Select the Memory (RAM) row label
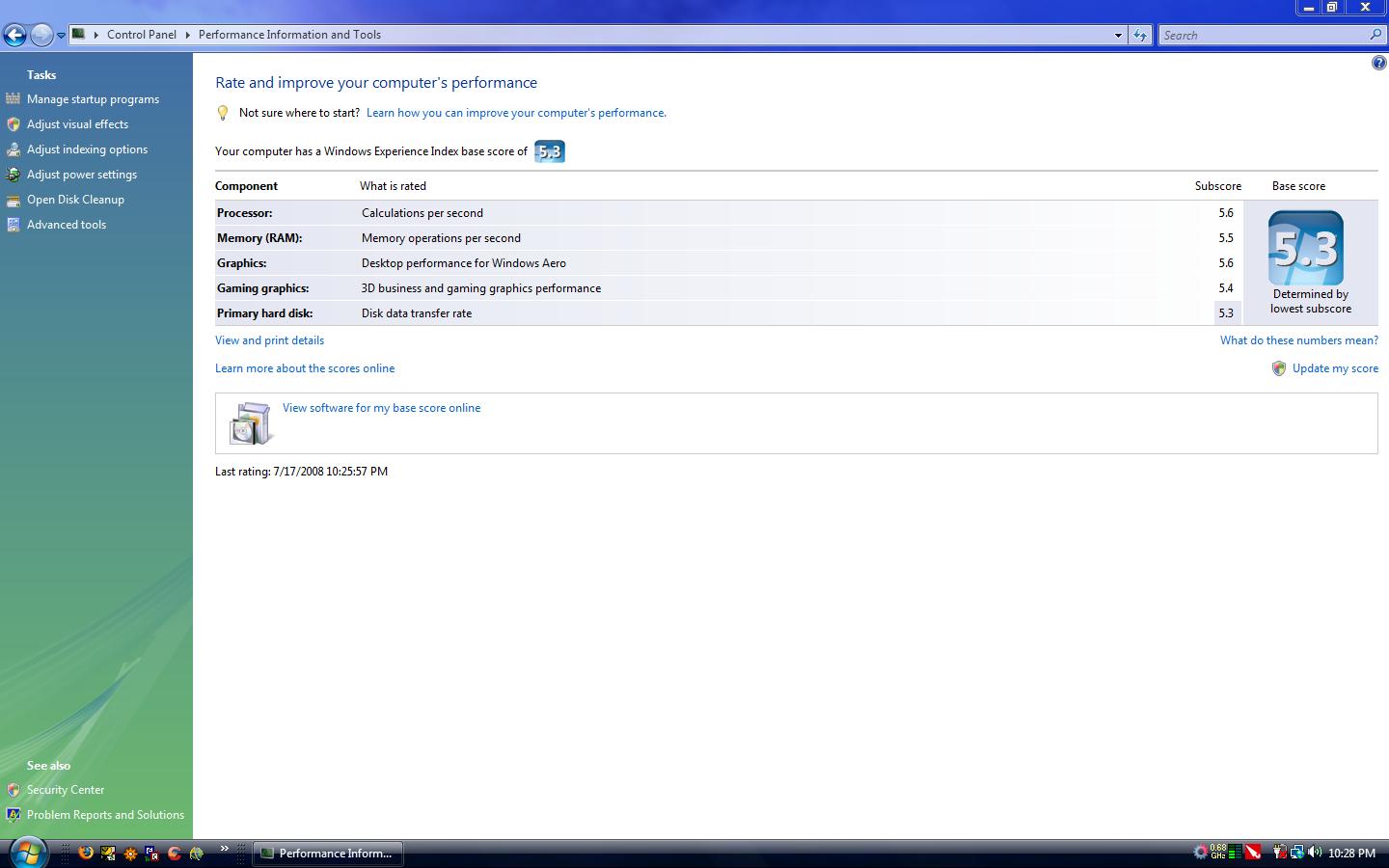The width and height of the screenshot is (1389, 868). pyautogui.click(x=259, y=238)
